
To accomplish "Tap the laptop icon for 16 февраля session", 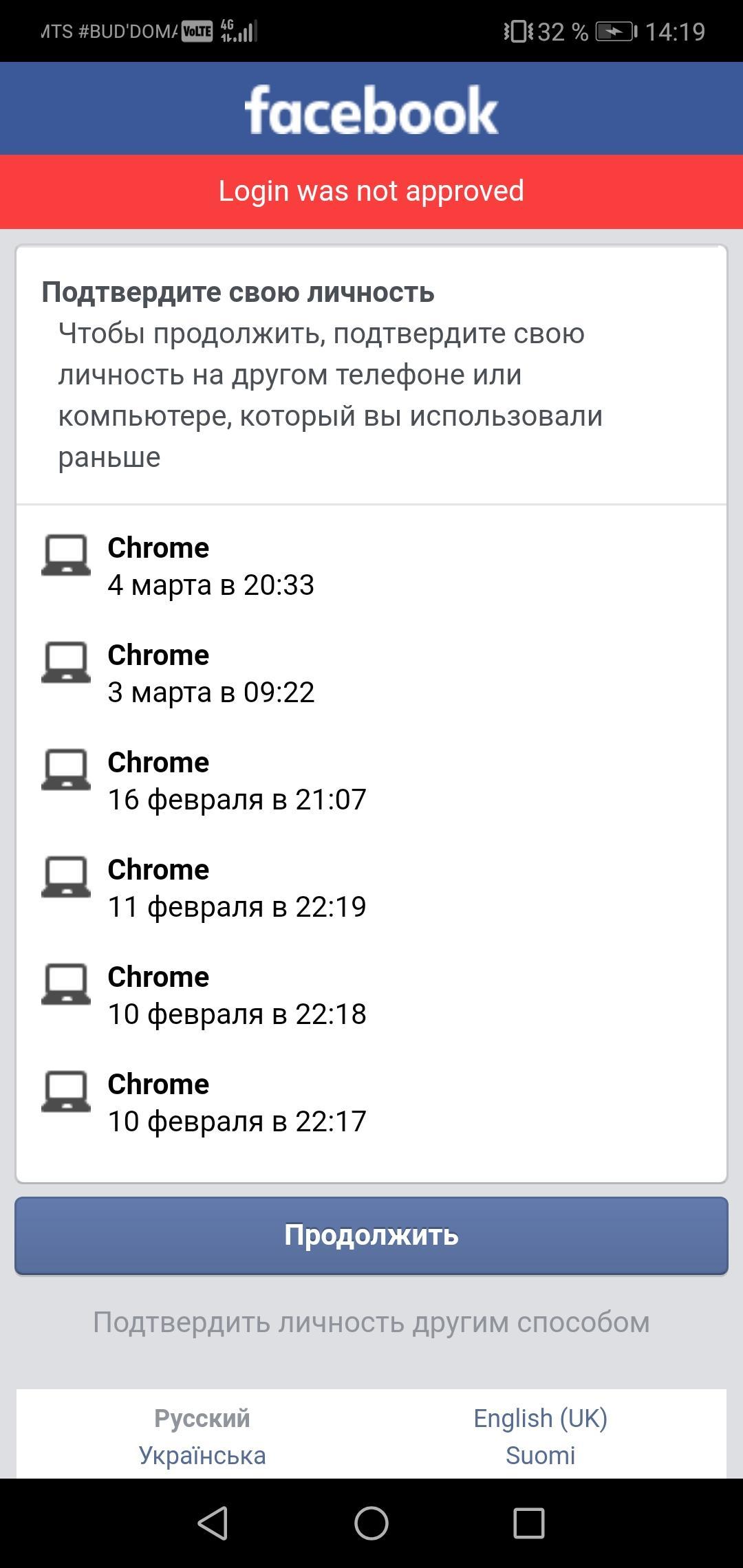I will coord(66,769).
